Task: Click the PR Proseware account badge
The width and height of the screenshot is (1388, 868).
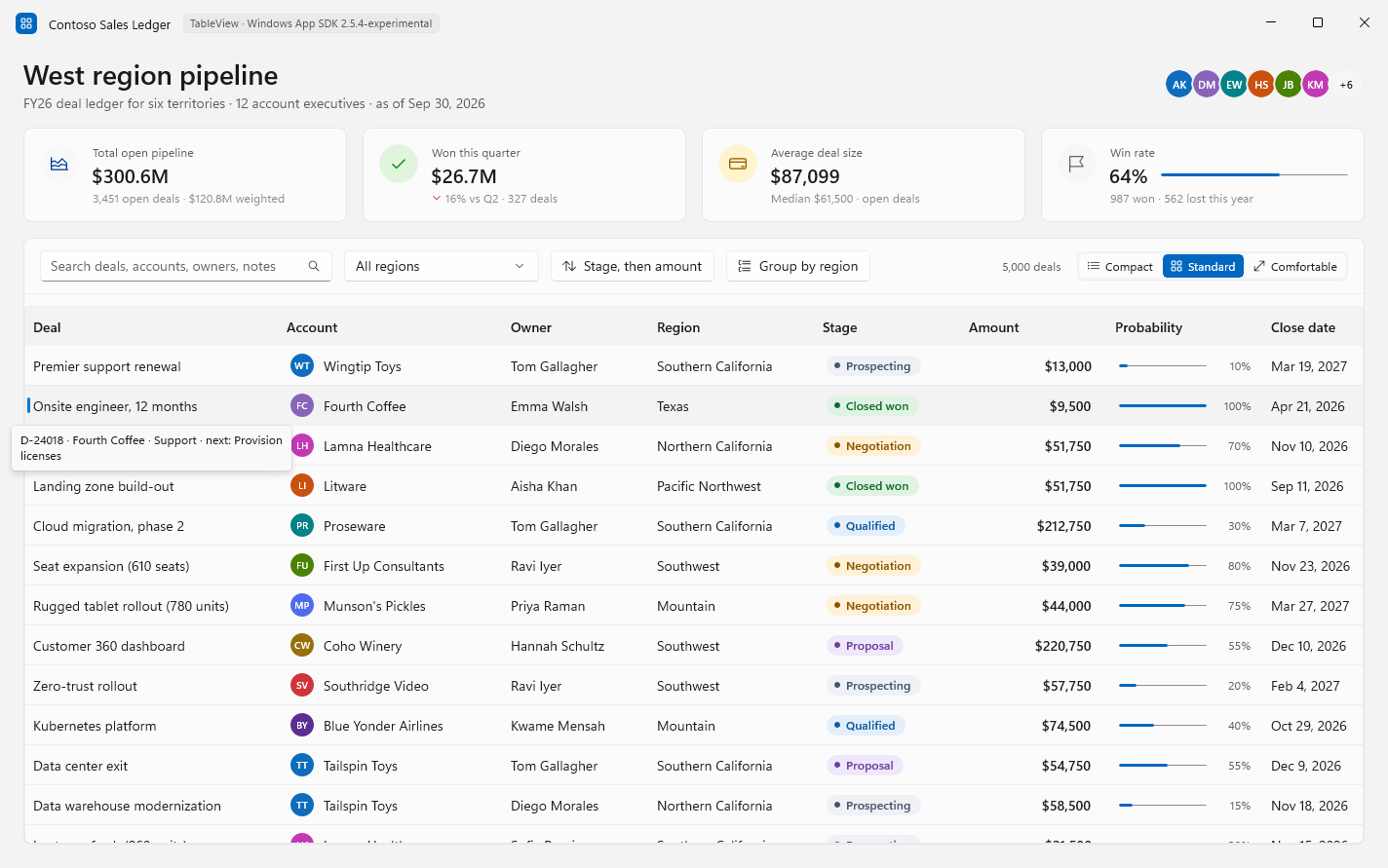Action: pyautogui.click(x=302, y=526)
